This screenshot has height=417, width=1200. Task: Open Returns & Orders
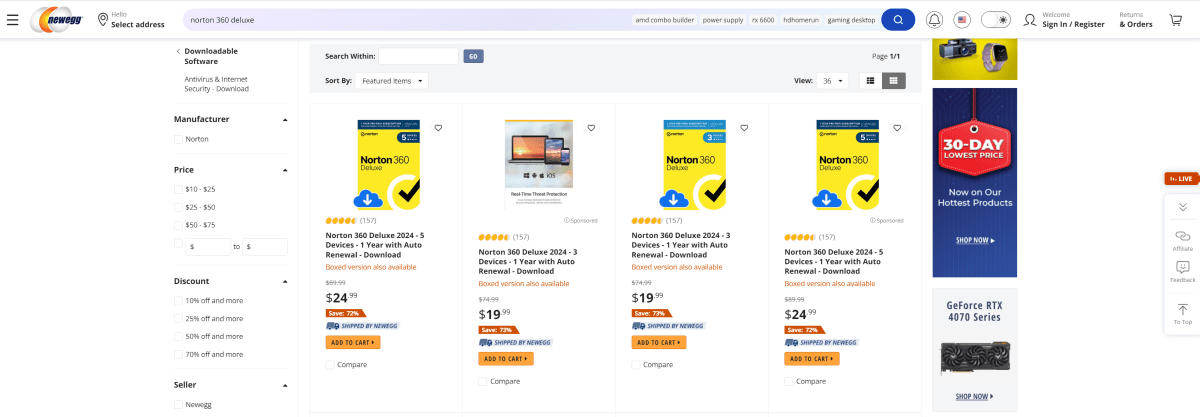1135,20
